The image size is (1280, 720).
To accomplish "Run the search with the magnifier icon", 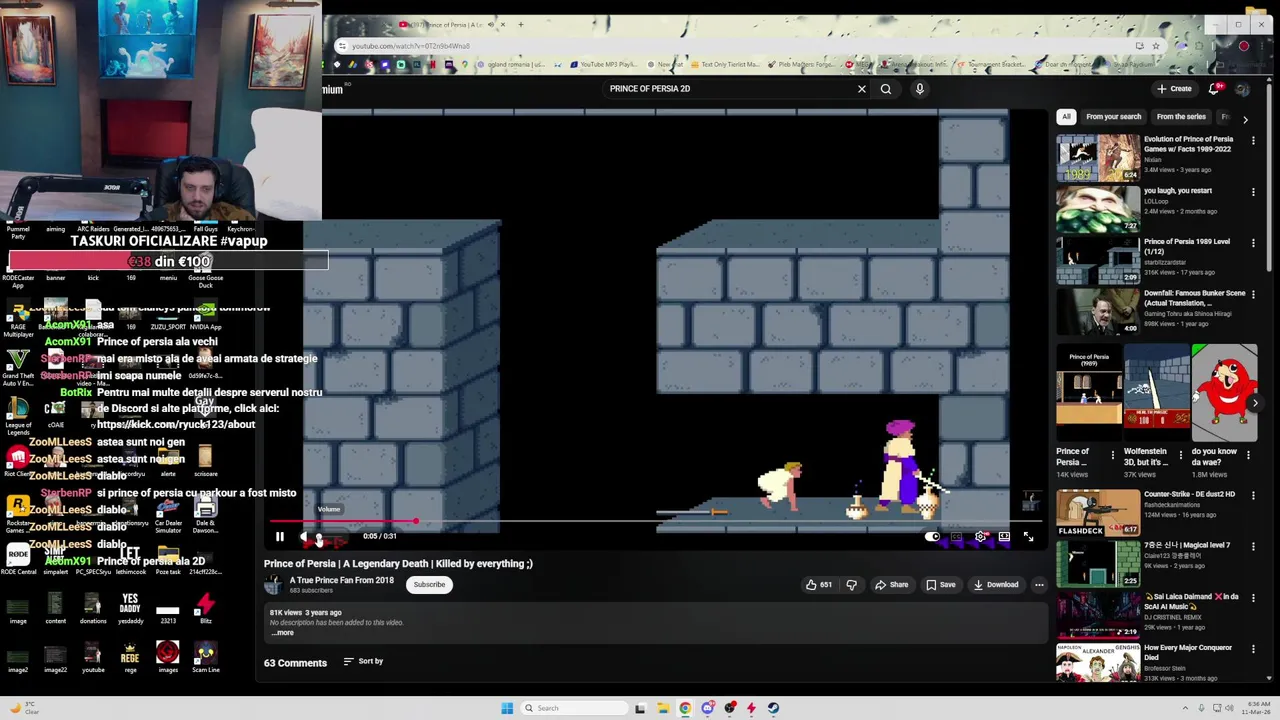I will (886, 89).
